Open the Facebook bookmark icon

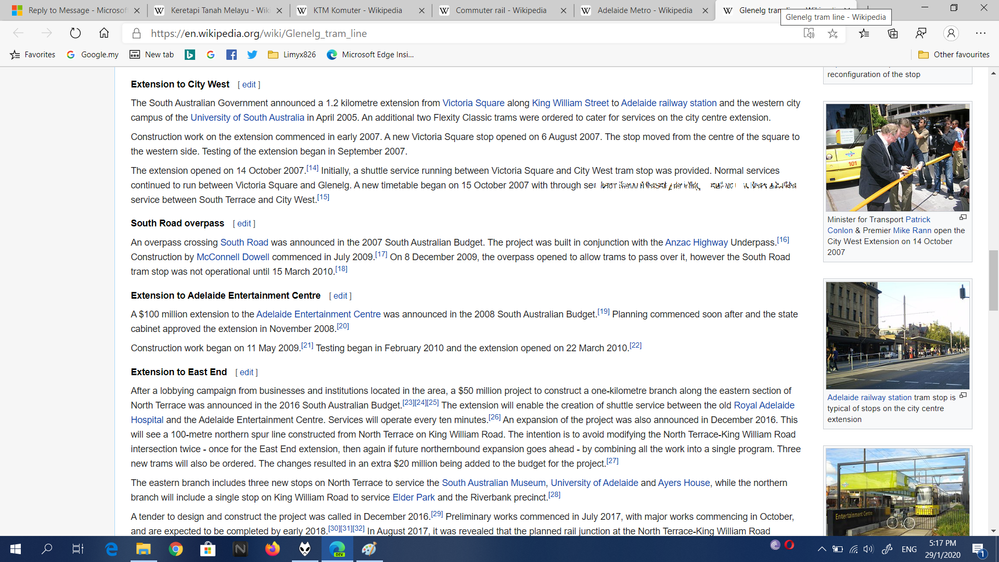pyautogui.click(x=231, y=55)
